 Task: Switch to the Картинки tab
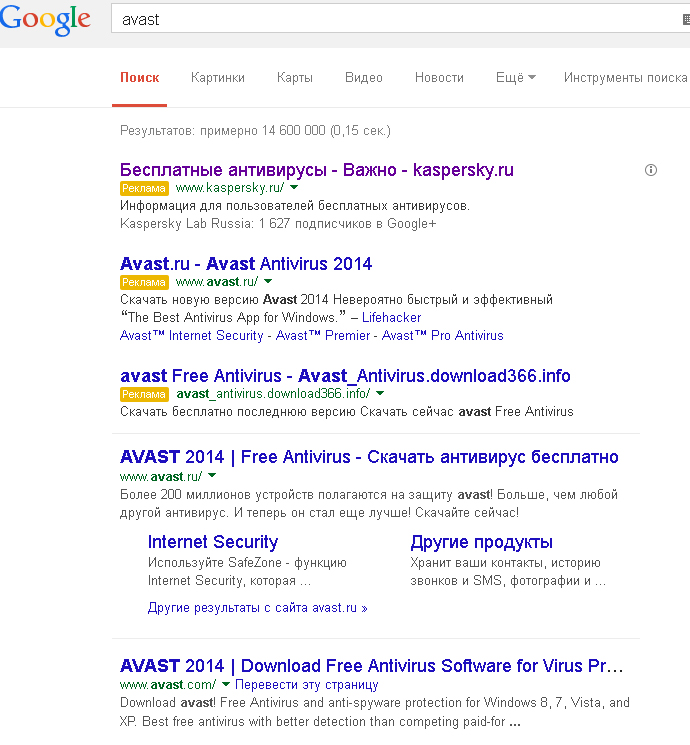point(218,77)
